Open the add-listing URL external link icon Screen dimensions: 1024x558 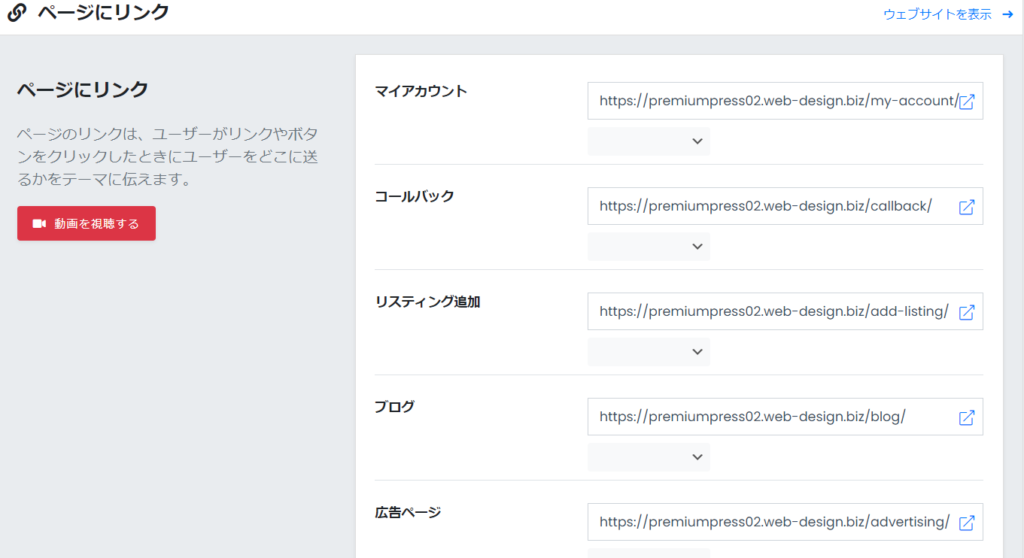(967, 312)
